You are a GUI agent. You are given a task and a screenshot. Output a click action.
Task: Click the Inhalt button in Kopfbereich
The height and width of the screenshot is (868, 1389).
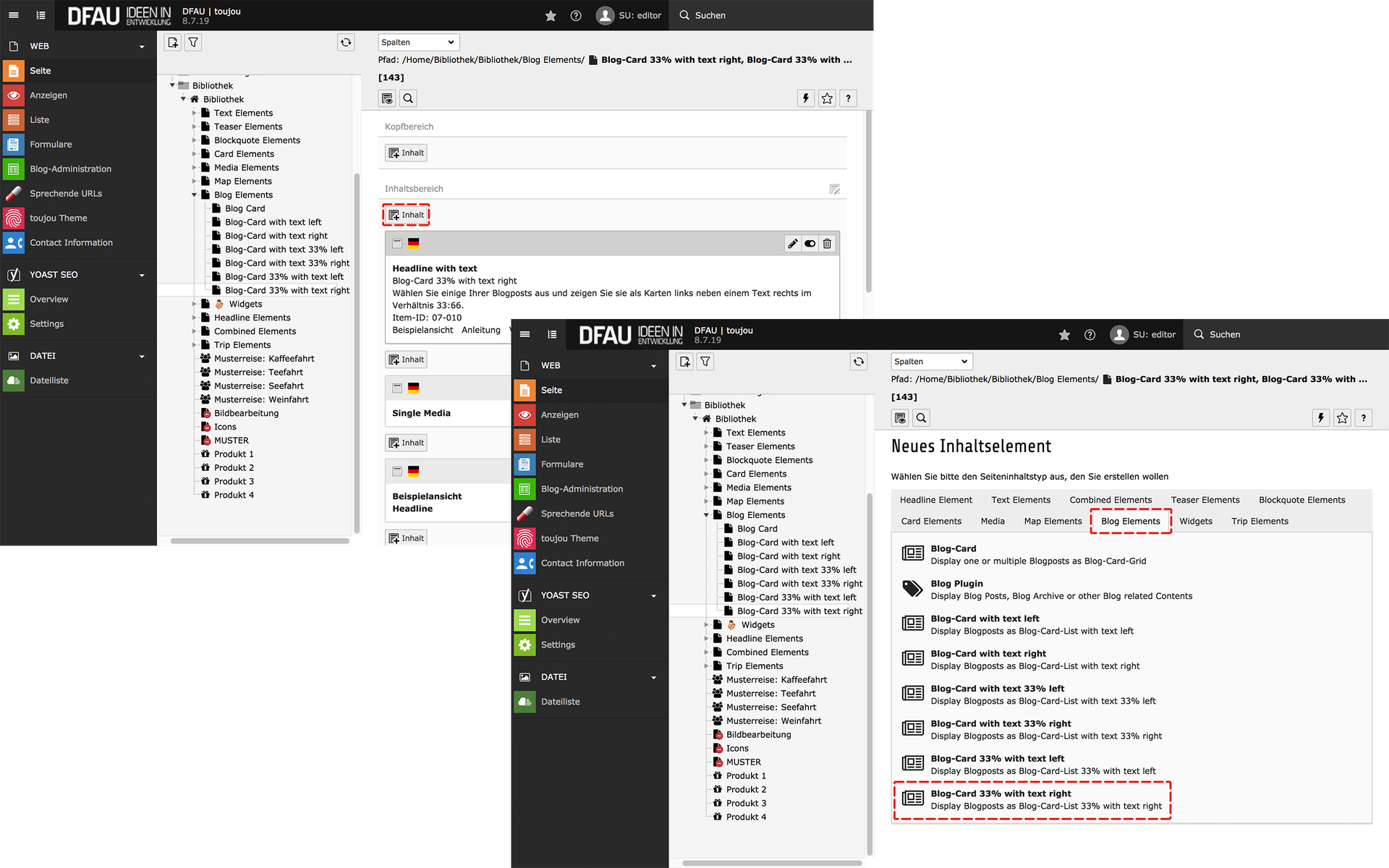[x=406, y=153]
